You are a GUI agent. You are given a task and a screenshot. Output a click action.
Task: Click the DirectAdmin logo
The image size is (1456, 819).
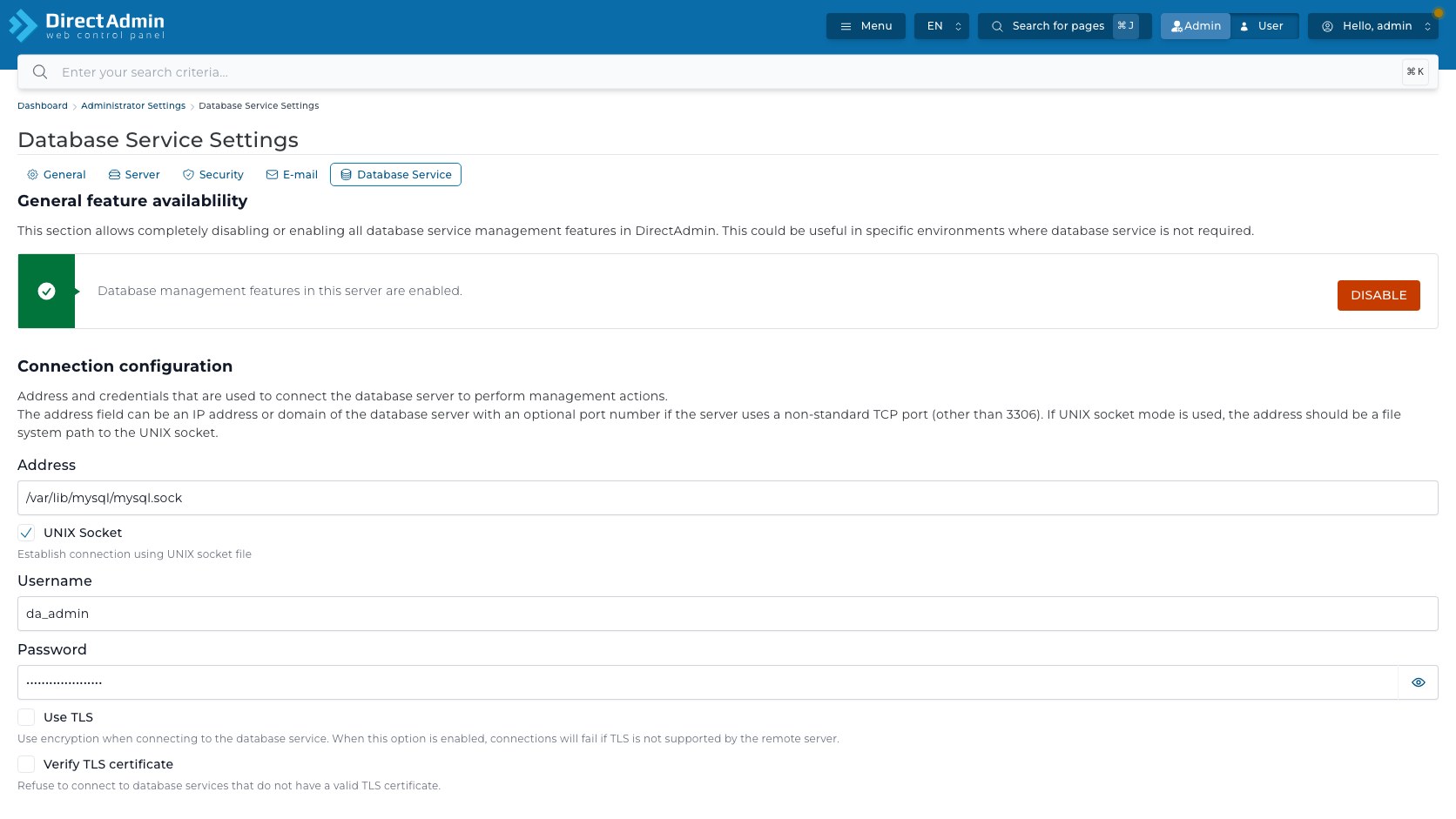point(86,25)
